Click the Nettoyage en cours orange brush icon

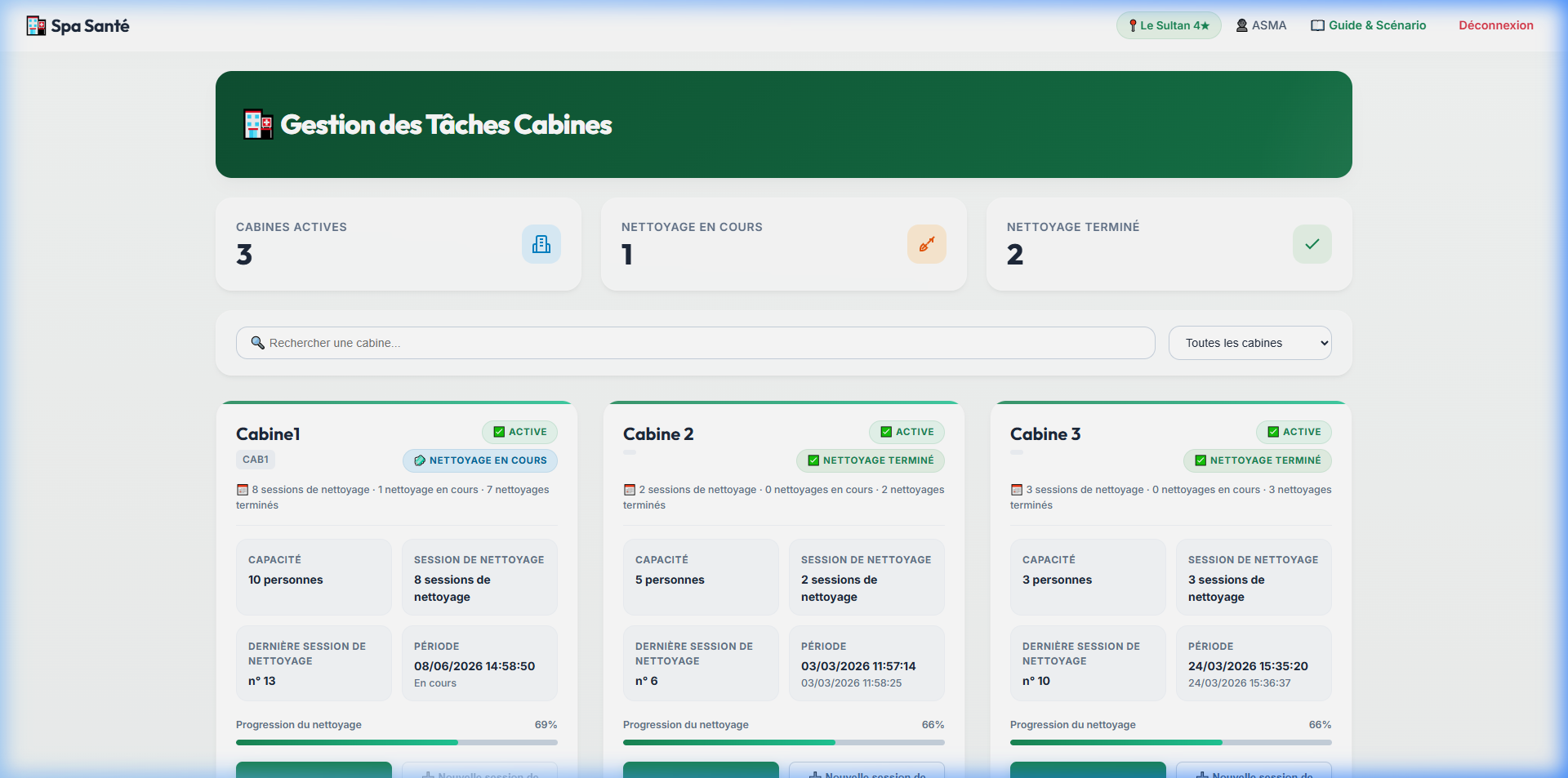coord(927,244)
